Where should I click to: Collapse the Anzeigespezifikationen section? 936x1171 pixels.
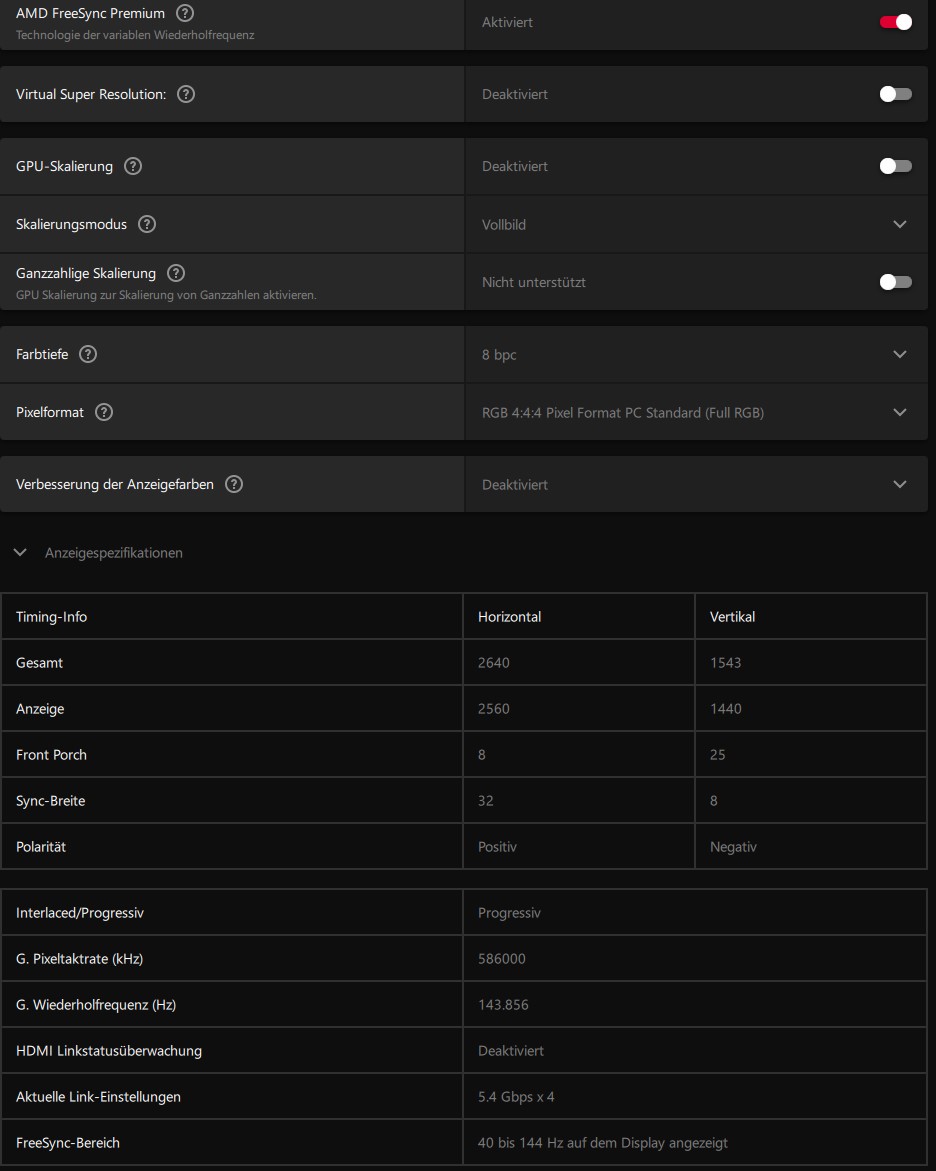coord(20,552)
